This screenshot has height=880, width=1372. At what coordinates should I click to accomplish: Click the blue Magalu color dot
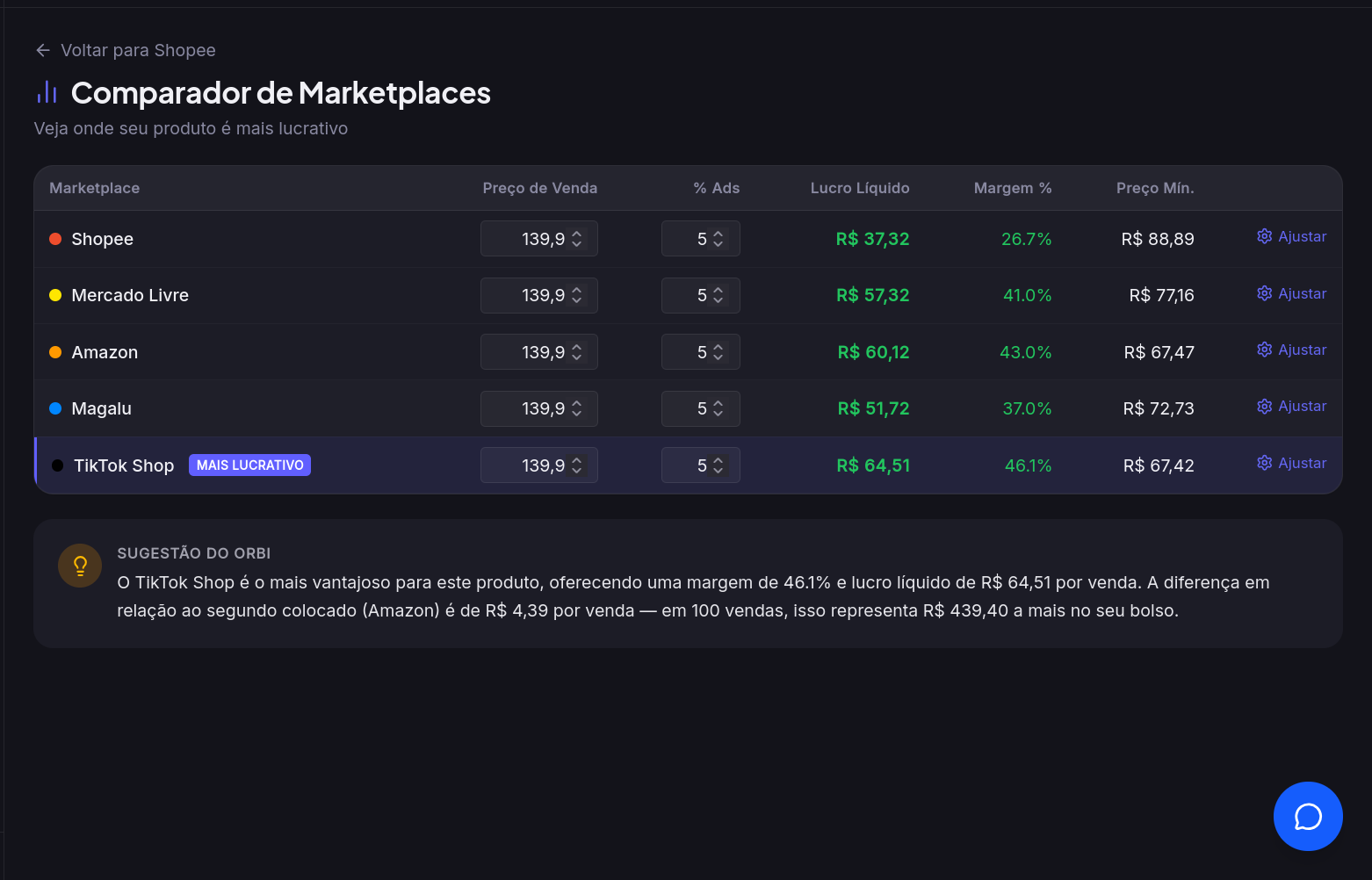point(55,408)
